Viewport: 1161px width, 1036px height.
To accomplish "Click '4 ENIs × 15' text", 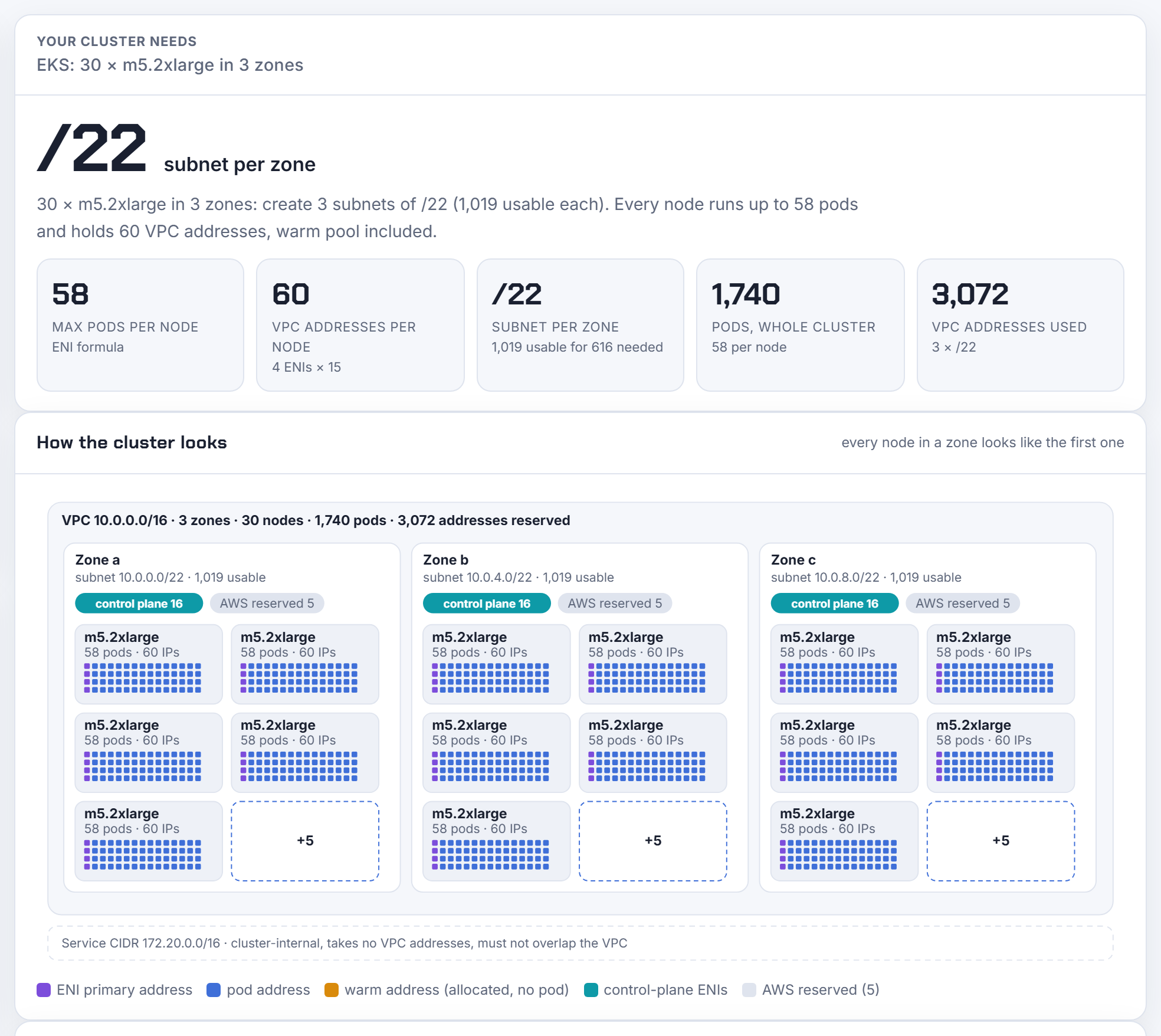I will point(307,368).
